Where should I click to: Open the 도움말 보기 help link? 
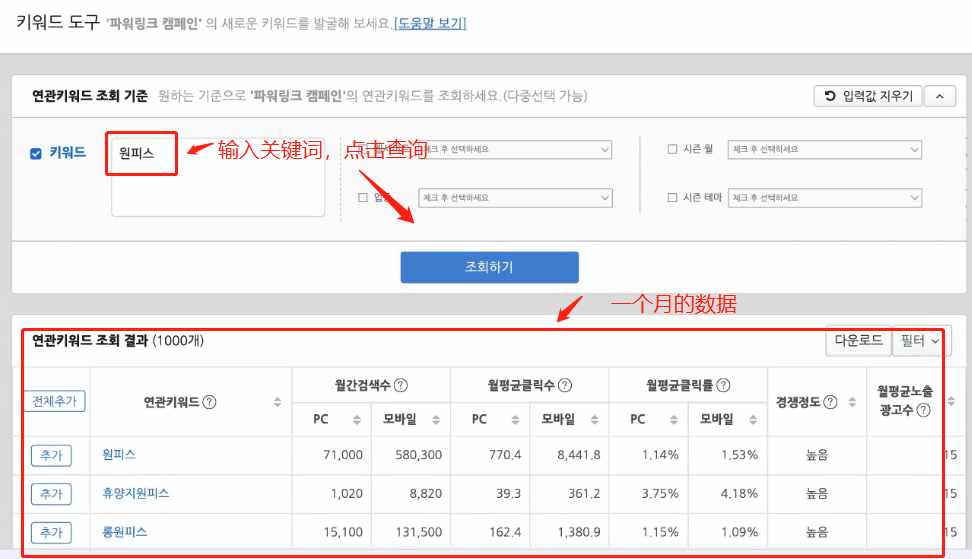430,24
